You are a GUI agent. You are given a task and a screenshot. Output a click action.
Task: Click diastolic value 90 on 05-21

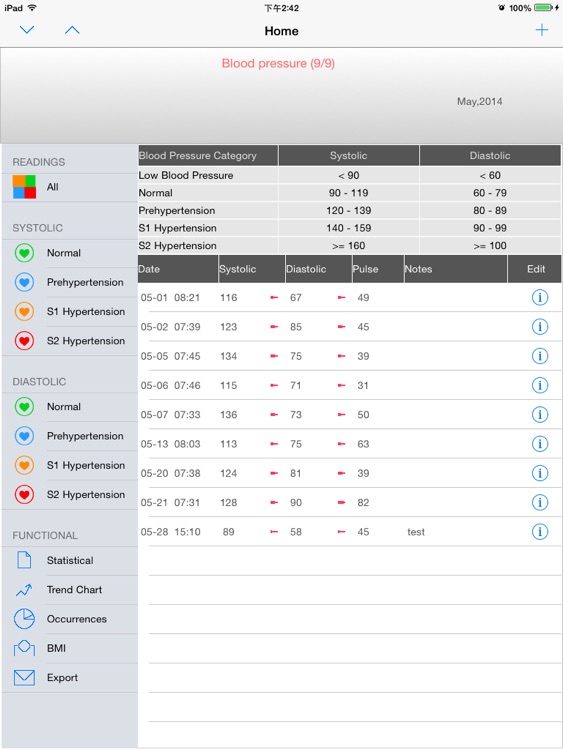tap(296, 502)
